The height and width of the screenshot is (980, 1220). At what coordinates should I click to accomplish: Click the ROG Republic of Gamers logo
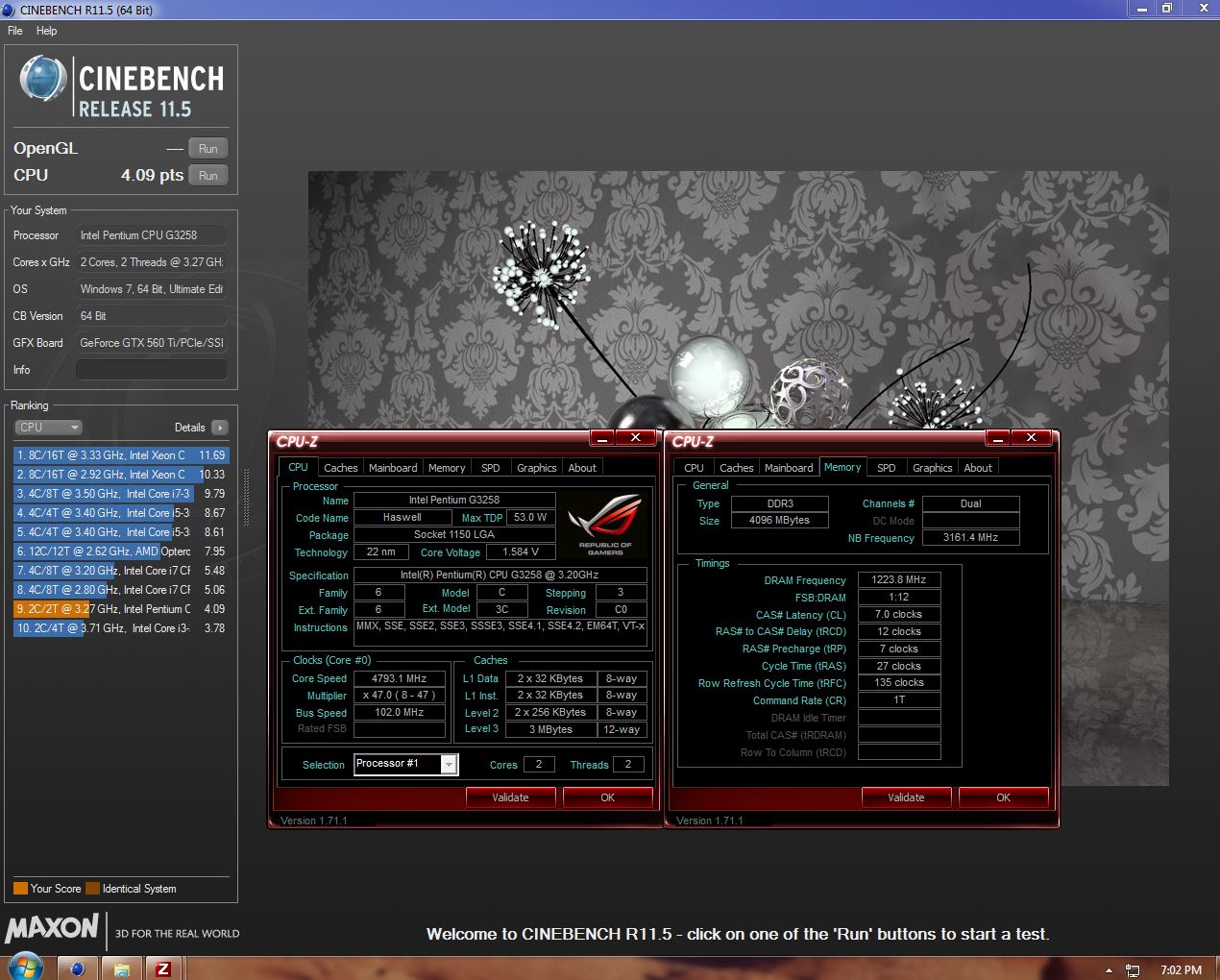(x=604, y=525)
